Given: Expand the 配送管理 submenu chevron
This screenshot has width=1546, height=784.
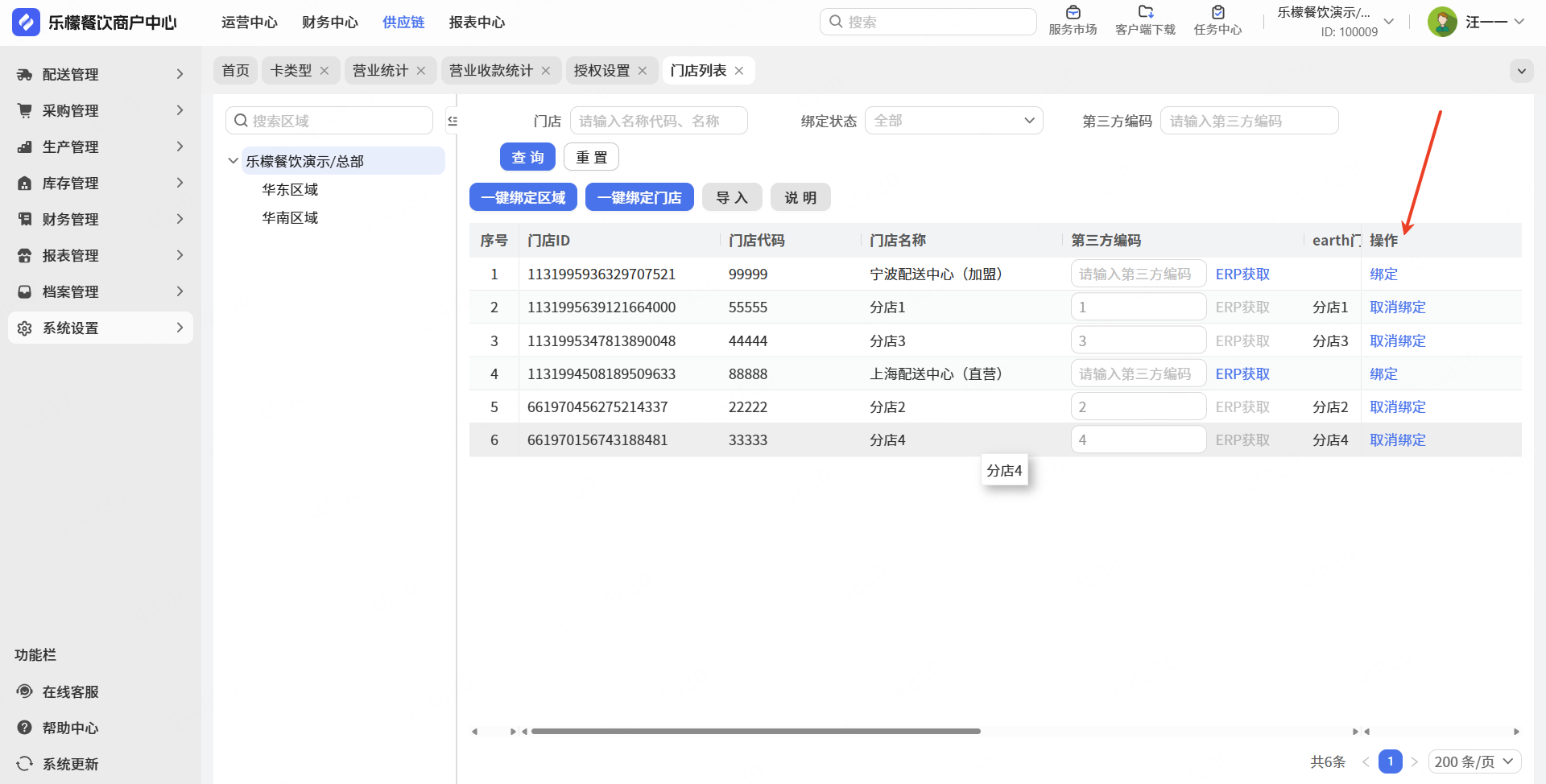Looking at the screenshot, I should (x=180, y=74).
